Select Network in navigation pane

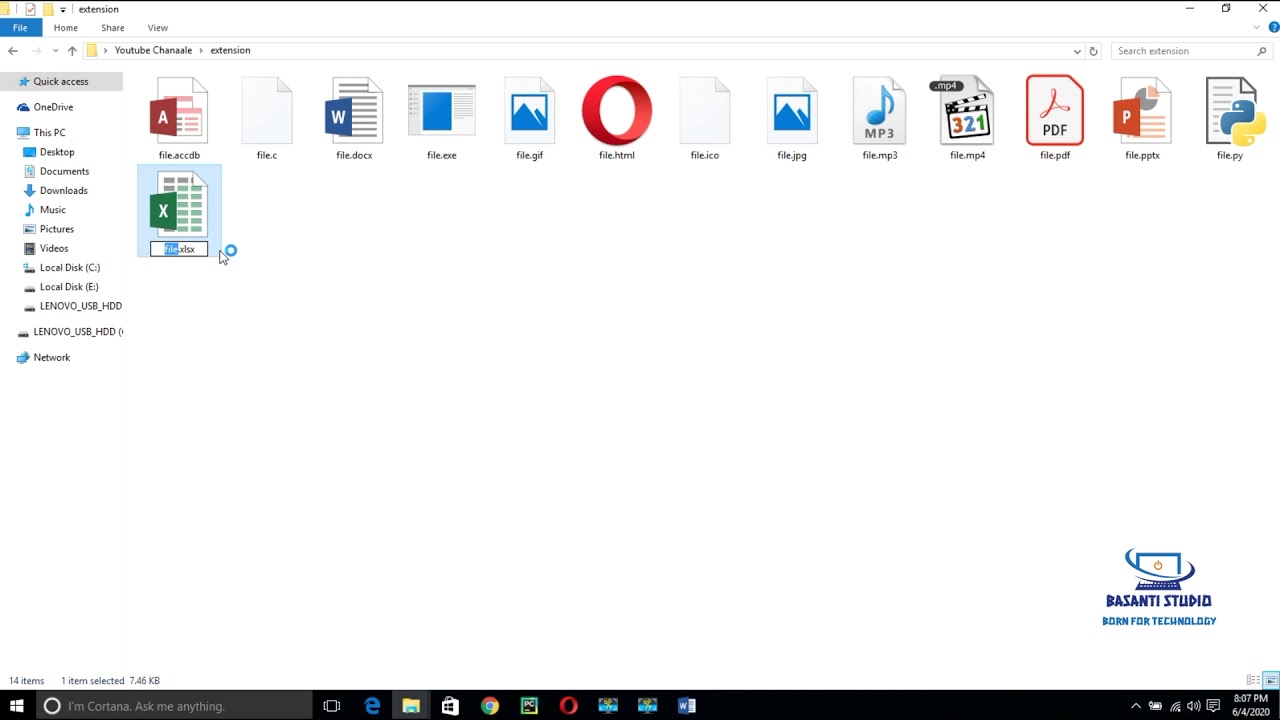coord(51,357)
